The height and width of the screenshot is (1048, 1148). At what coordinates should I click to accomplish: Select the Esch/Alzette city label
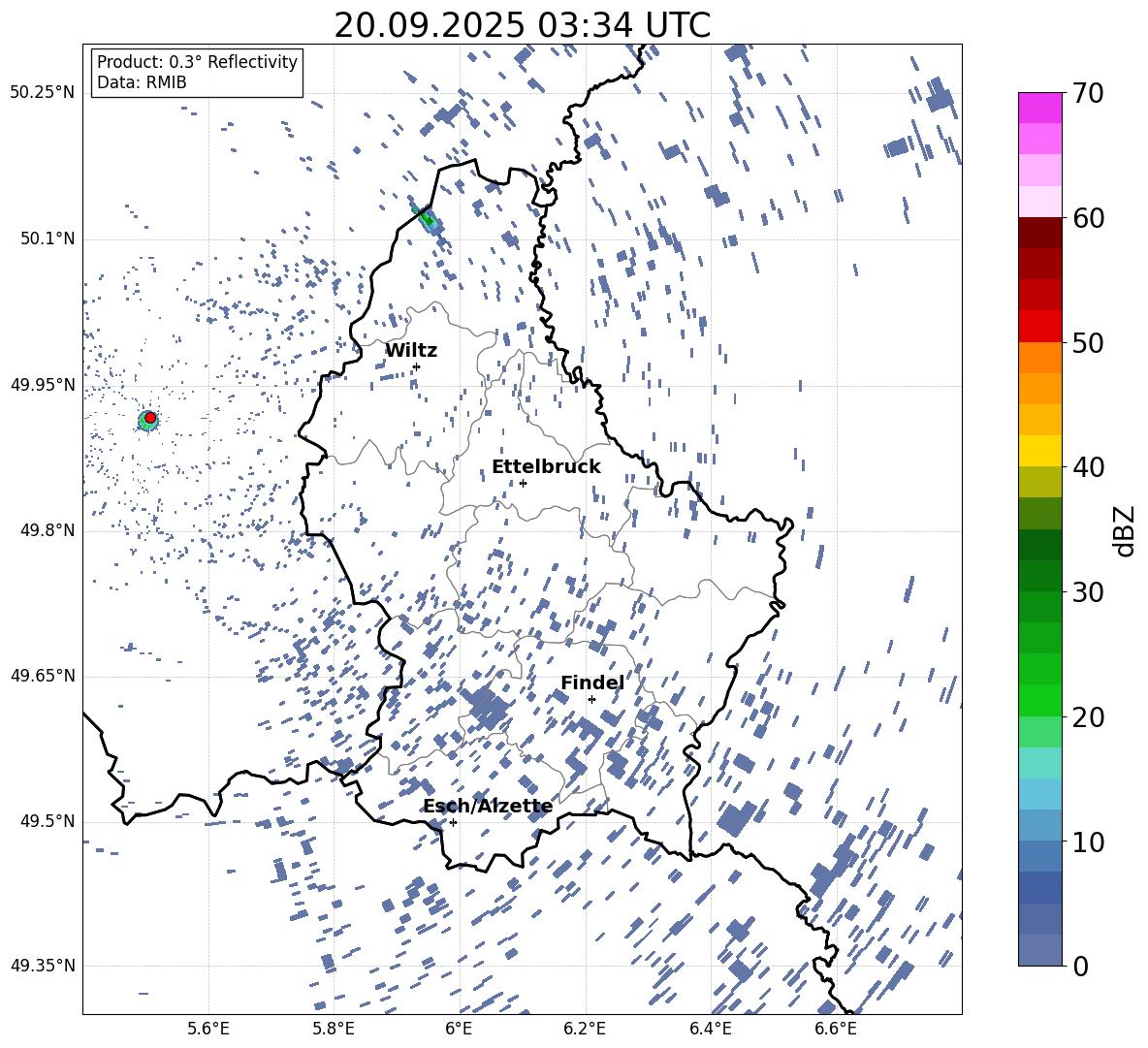click(x=488, y=806)
